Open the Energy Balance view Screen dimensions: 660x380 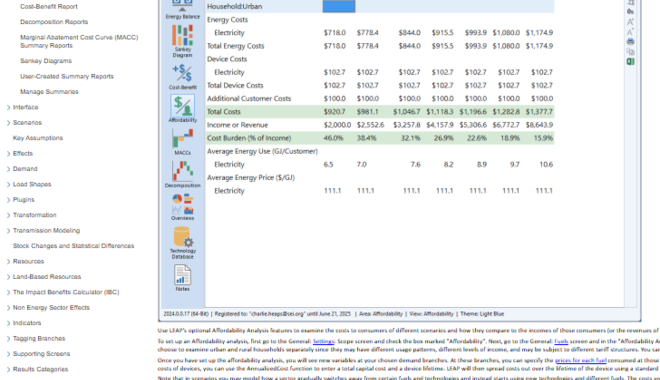(182, 10)
